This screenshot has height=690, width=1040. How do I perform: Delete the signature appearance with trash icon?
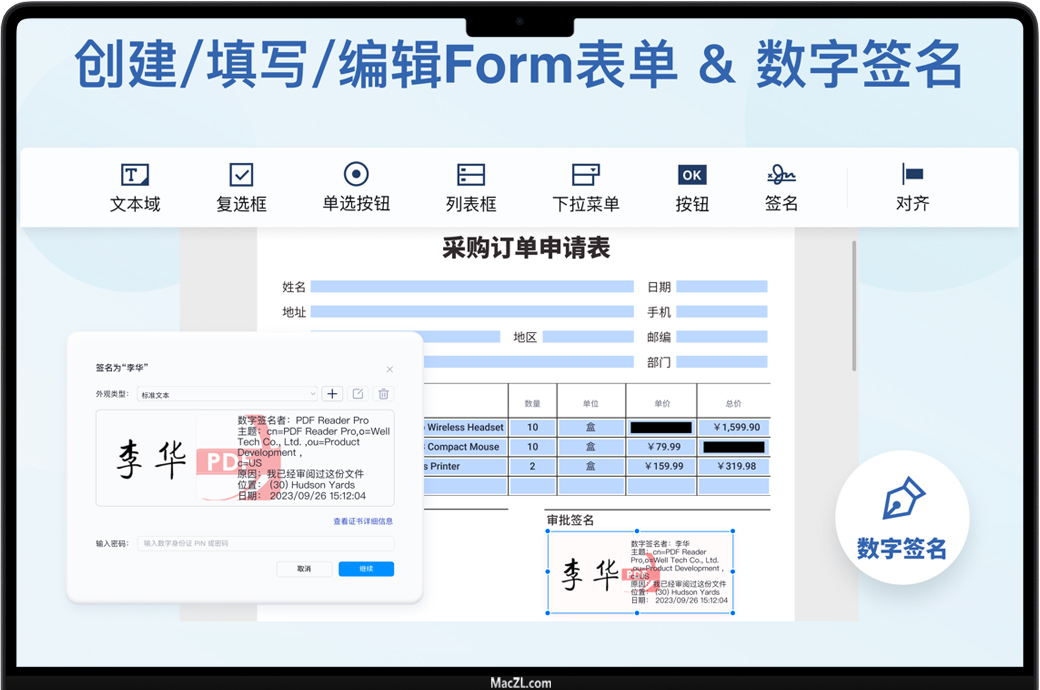(383, 395)
